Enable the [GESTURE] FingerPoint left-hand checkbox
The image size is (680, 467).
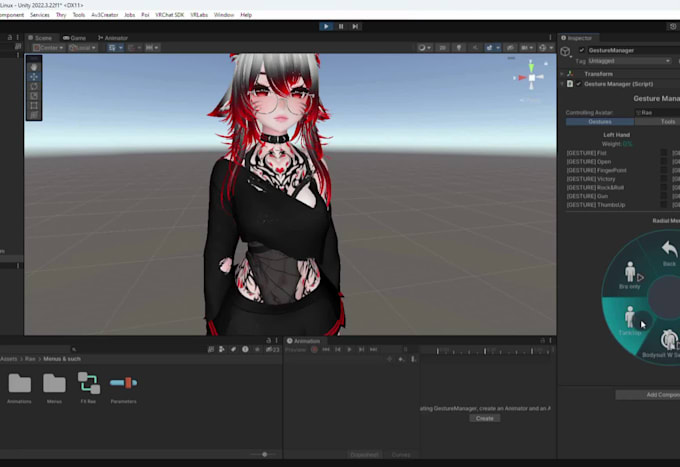[x=664, y=170]
